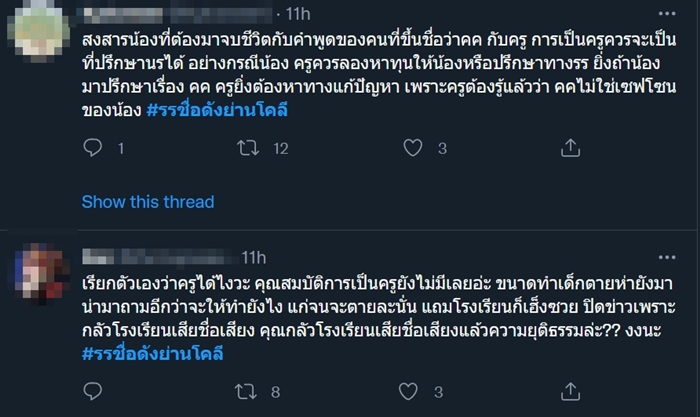Like the top tweet above Show this thread
Viewport: 700px width, 417px height.
411,148
